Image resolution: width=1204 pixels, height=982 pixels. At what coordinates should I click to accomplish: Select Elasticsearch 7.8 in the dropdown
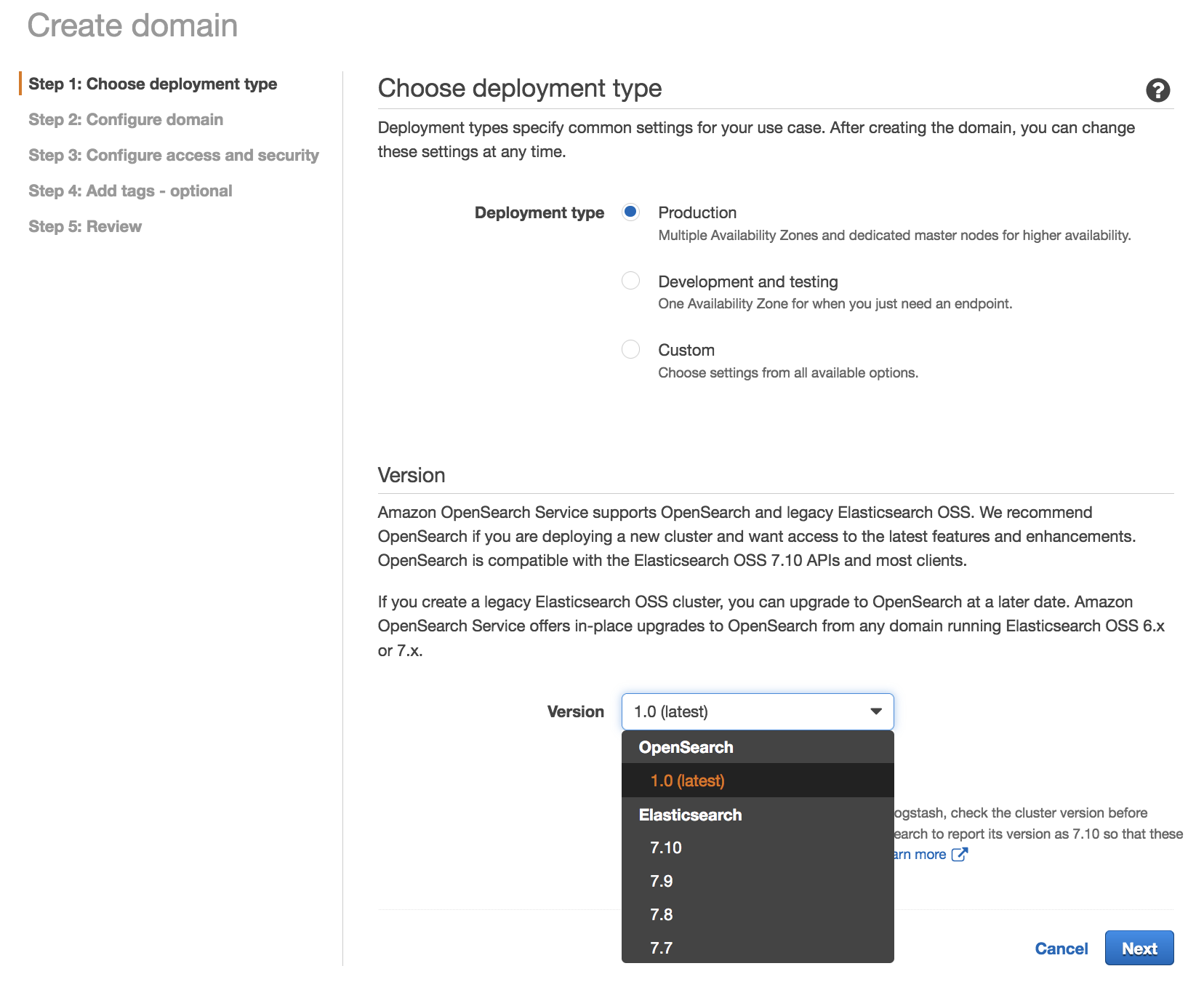pos(662,914)
